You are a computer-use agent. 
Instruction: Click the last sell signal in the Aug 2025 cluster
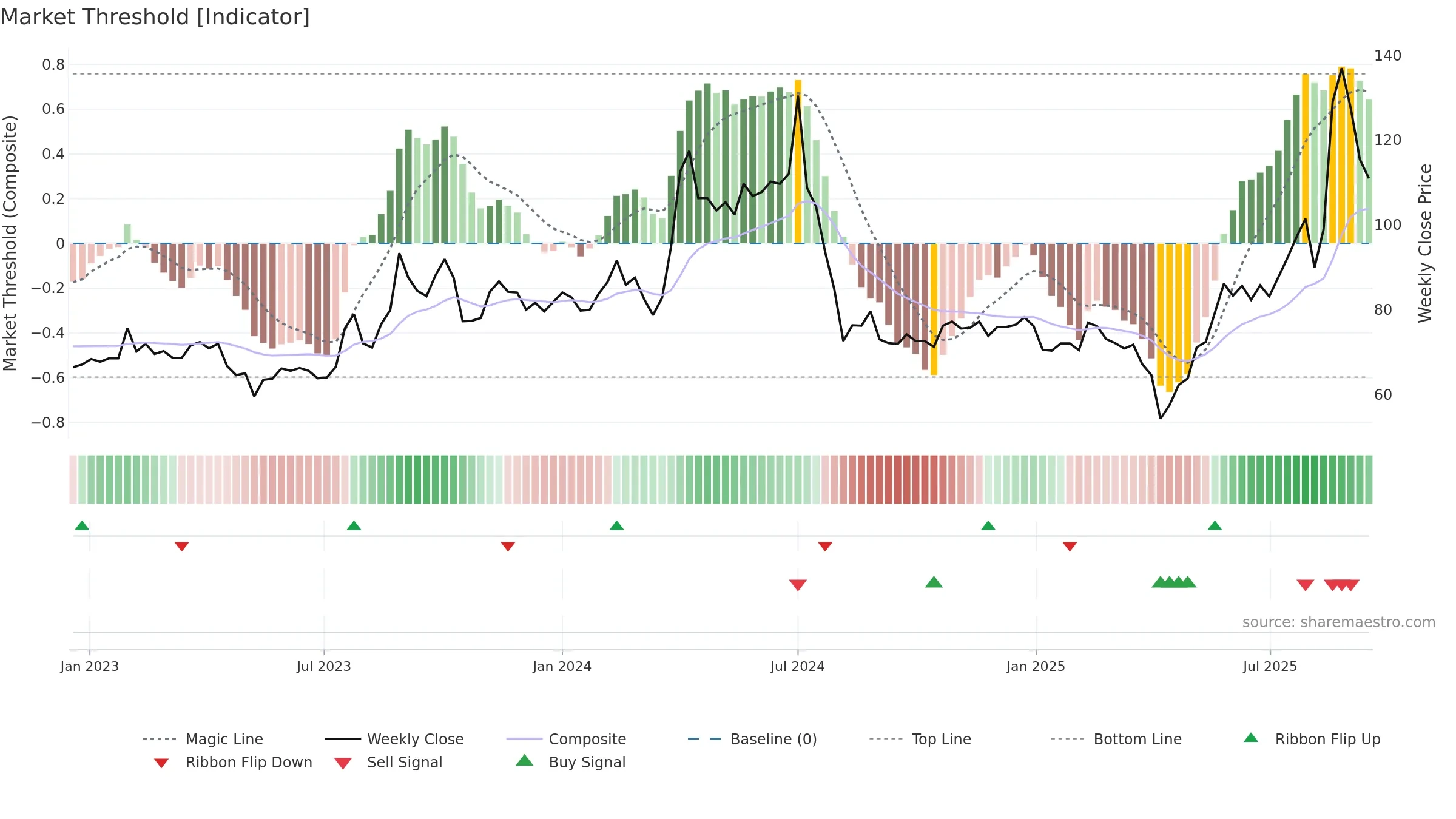[1351, 585]
